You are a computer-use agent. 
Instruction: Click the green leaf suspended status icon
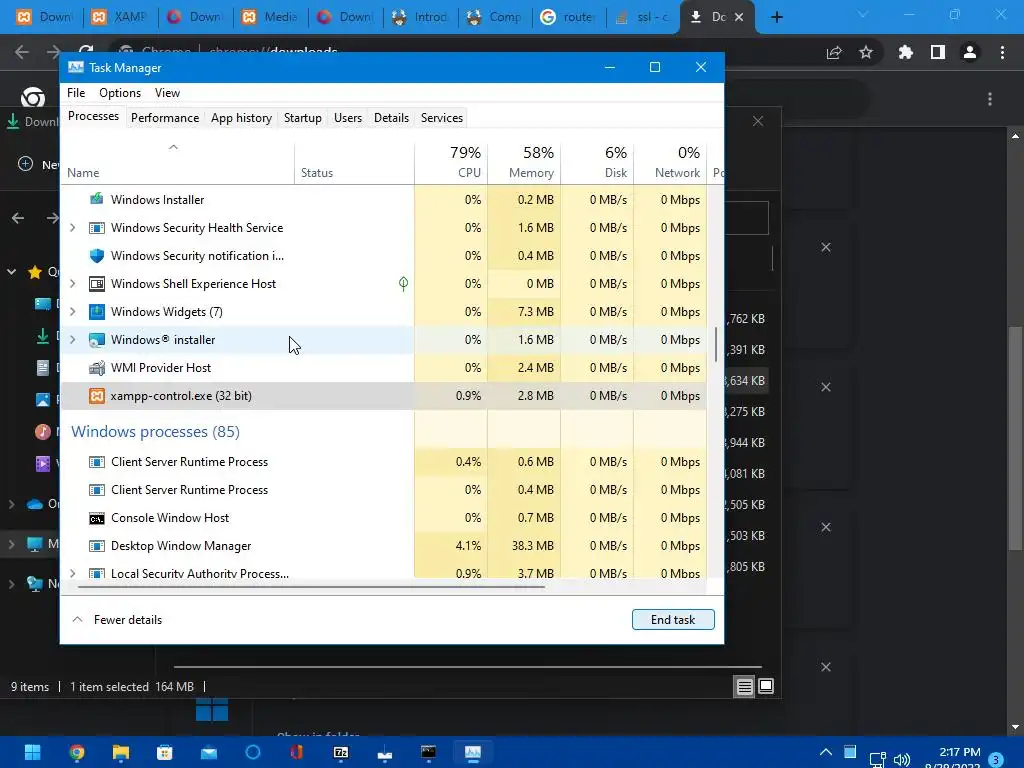coord(404,283)
